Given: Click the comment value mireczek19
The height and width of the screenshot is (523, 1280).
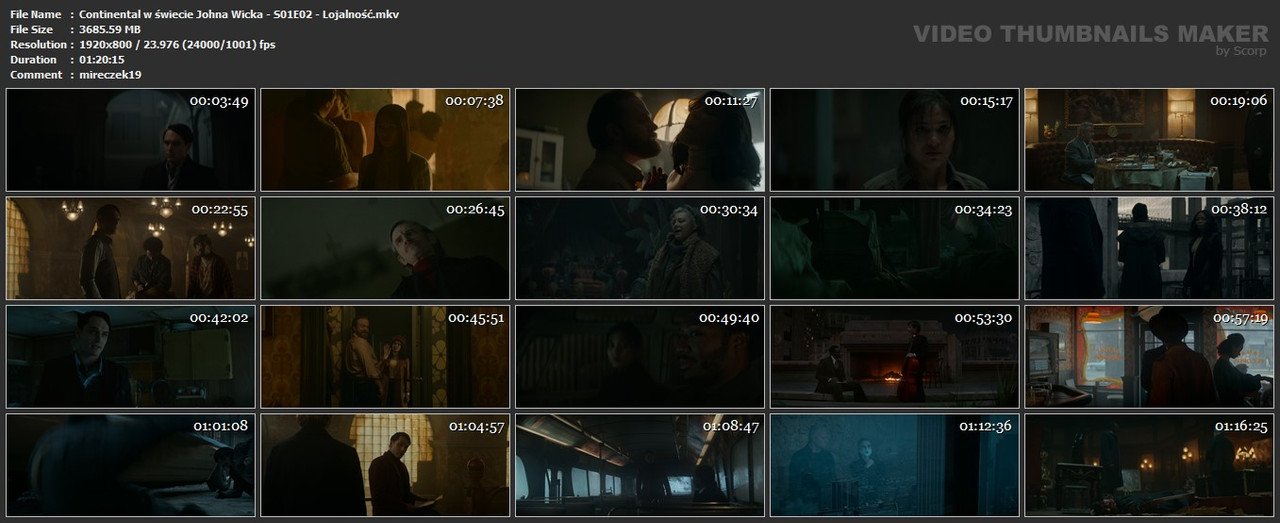Looking at the screenshot, I should tap(110, 74).
